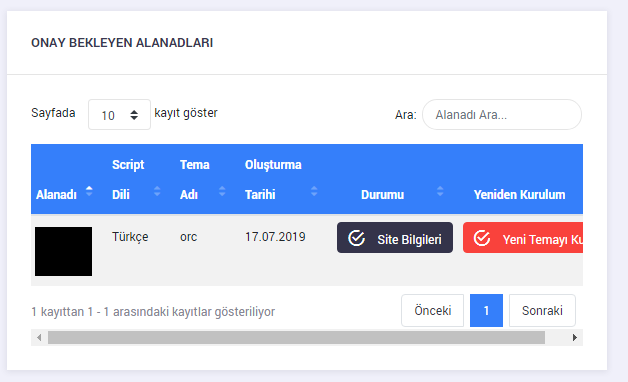Click the blacked-out domain cell
The width and height of the screenshot is (628, 382).
pyautogui.click(x=63, y=251)
